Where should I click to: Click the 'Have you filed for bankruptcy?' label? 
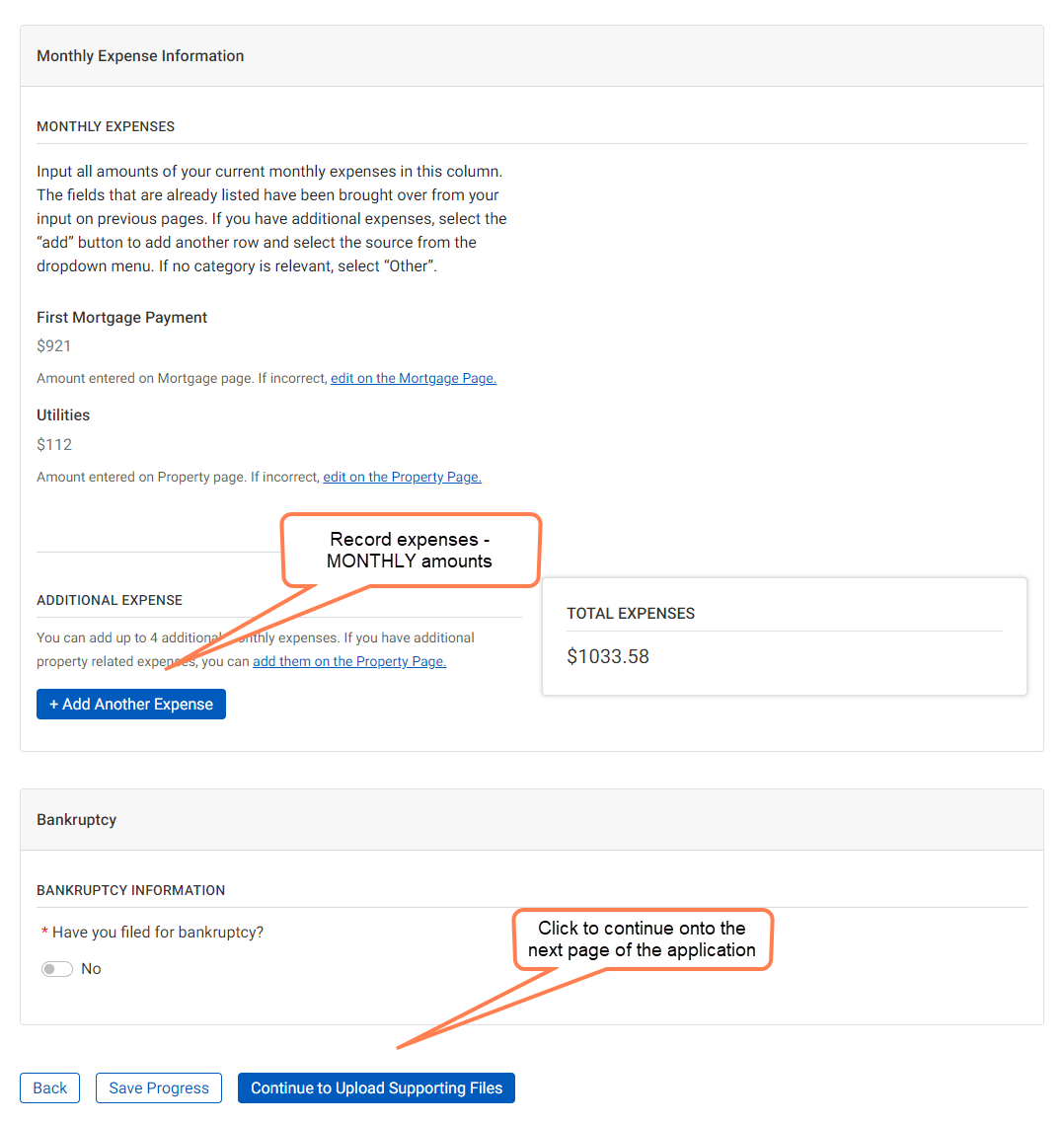pyautogui.click(x=158, y=932)
